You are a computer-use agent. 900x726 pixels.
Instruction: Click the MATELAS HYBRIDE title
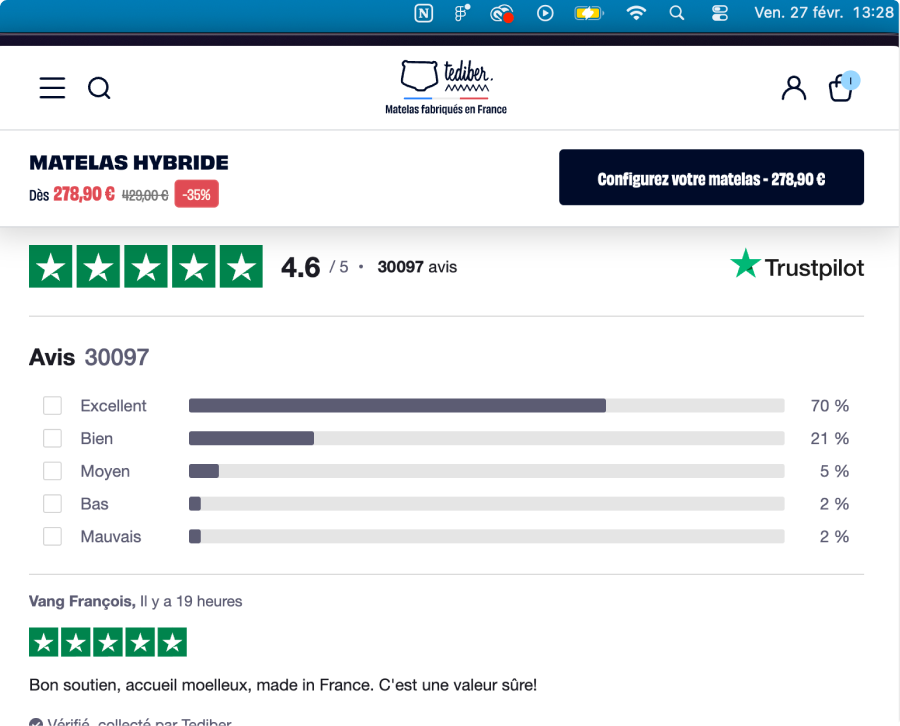coord(129,162)
